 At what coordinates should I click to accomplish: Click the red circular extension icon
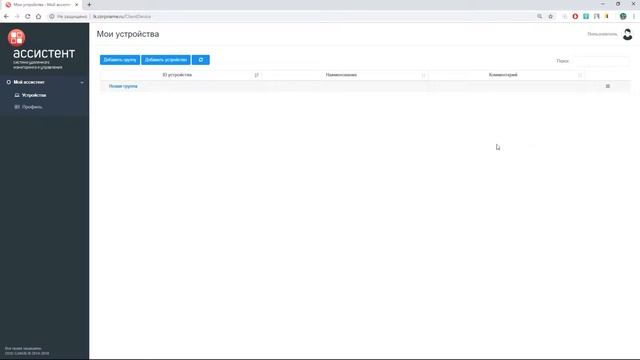point(575,16)
